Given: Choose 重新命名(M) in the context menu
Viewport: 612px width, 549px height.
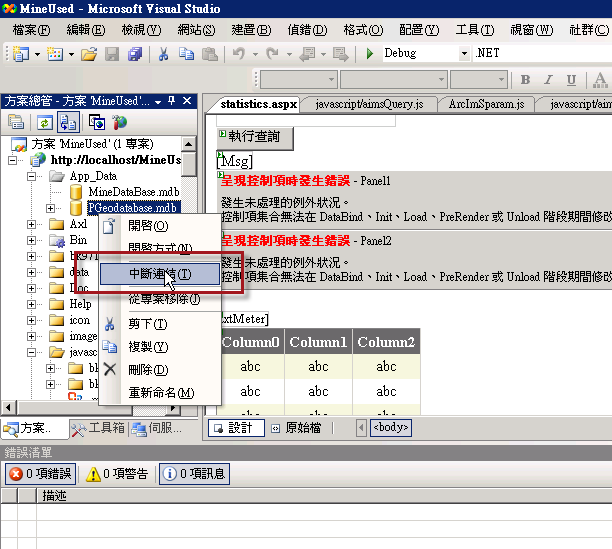Looking at the screenshot, I should point(160,393).
